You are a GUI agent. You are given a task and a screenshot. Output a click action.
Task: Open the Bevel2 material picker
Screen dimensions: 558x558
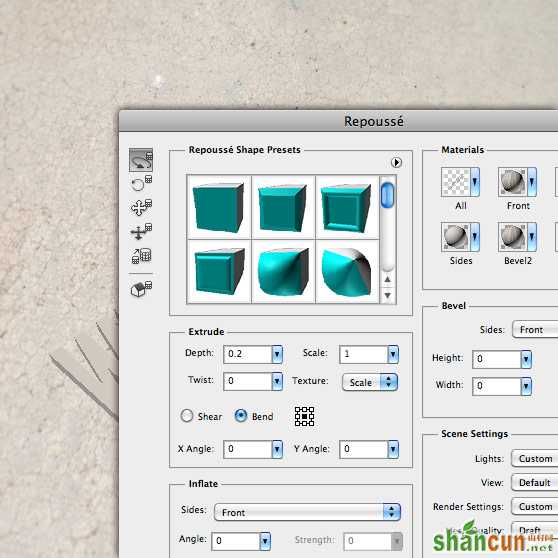point(532,237)
